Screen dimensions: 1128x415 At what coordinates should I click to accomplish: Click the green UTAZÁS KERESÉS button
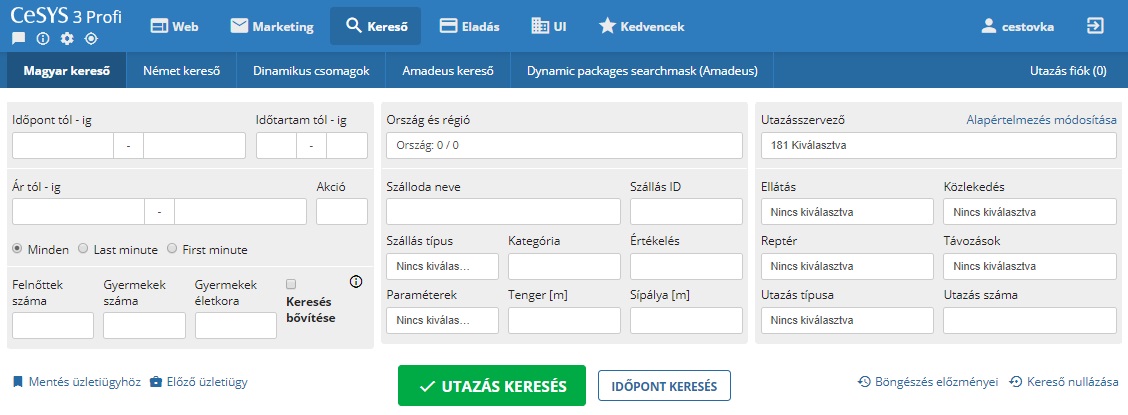click(x=492, y=386)
